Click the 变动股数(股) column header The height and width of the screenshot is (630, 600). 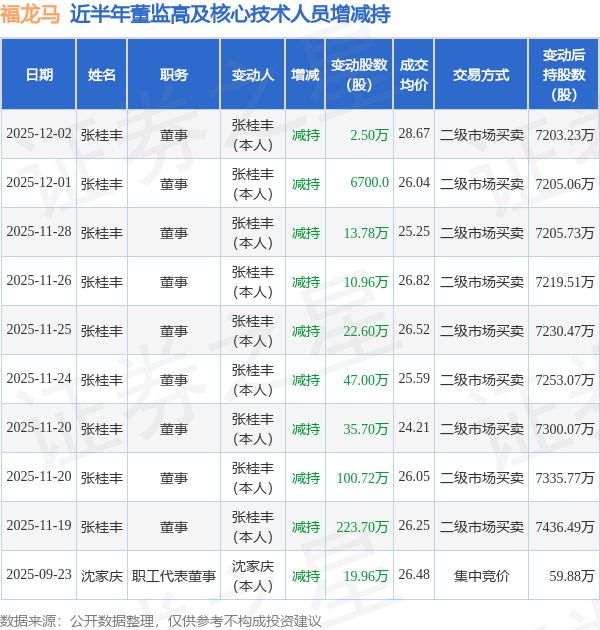coord(359,75)
